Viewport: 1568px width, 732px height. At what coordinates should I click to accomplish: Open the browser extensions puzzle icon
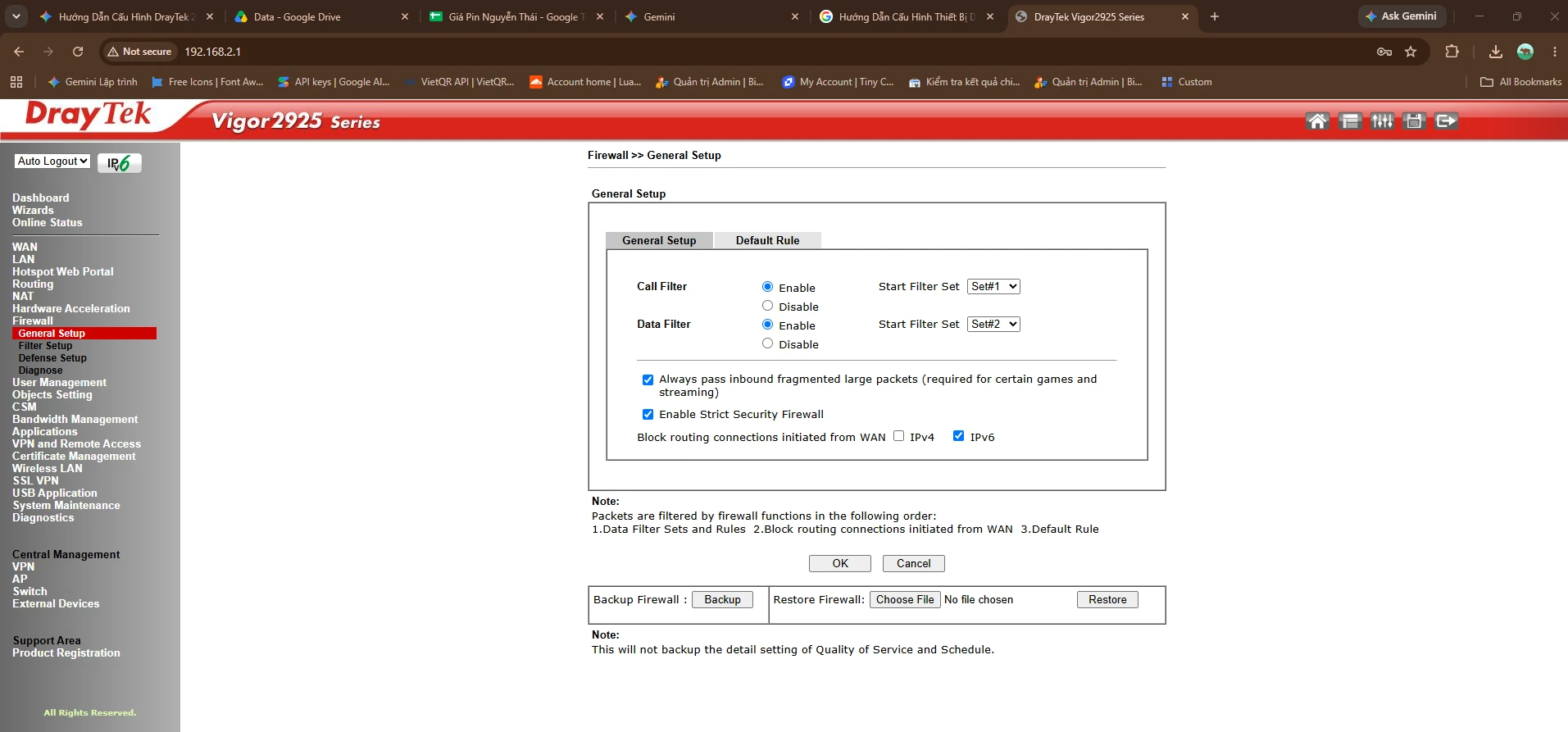(1452, 52)
